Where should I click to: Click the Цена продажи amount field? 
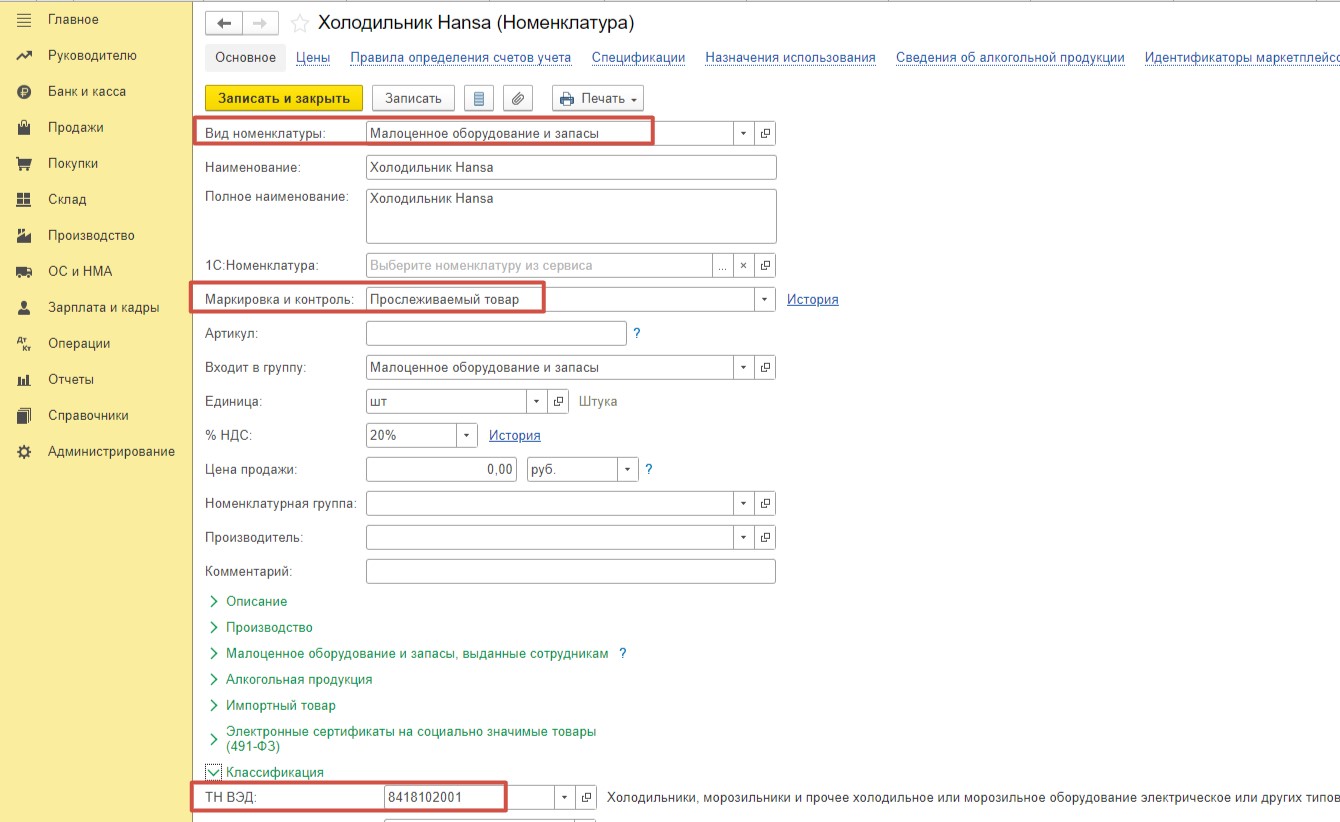[x=441, y=469]
